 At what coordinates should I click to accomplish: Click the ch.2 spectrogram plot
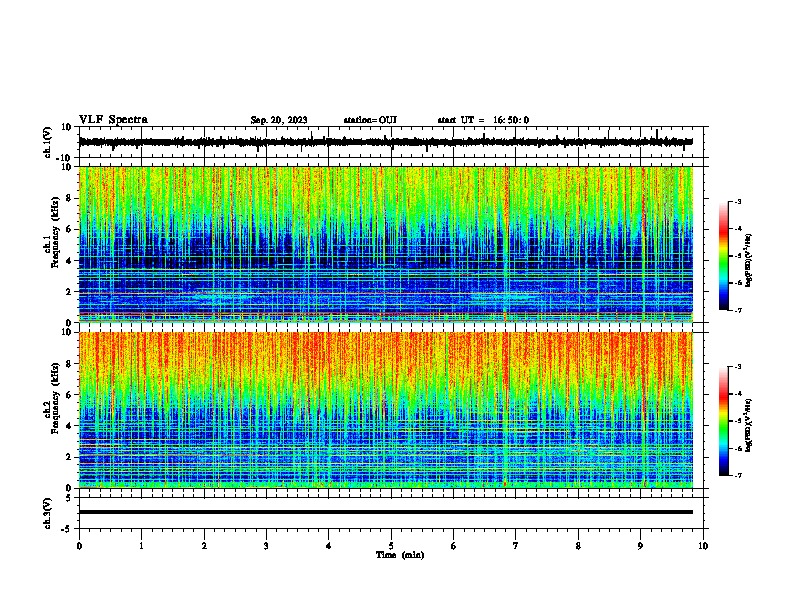coord(386,410)
